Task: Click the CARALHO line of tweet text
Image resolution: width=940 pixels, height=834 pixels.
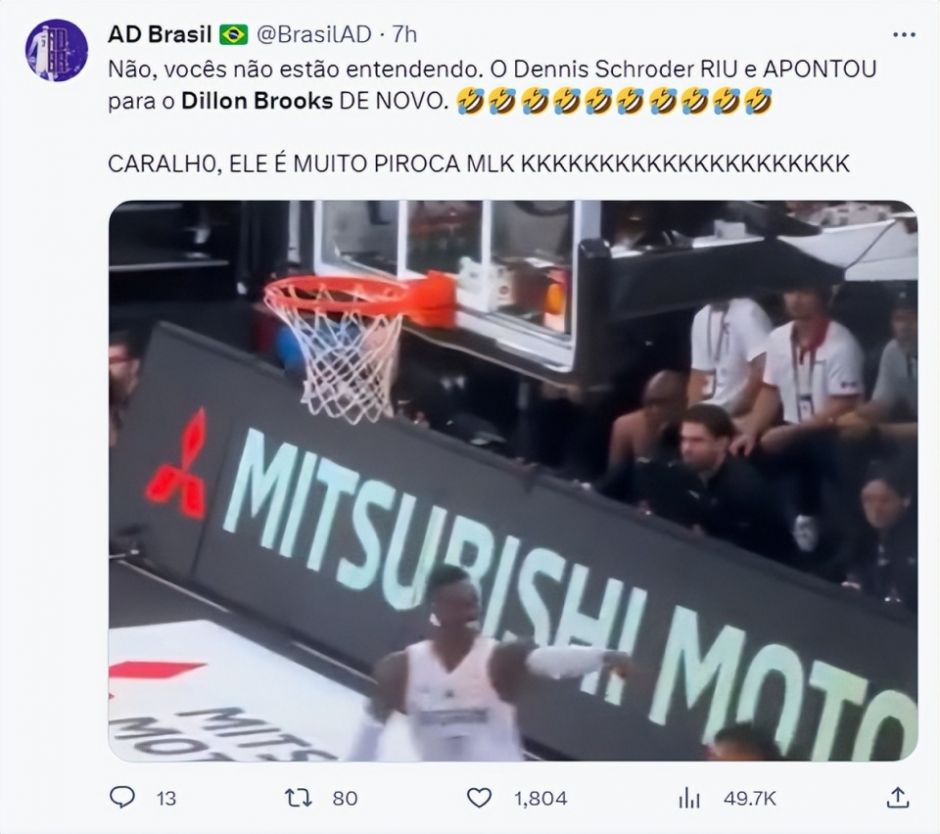Action: [x=478, y=163]
